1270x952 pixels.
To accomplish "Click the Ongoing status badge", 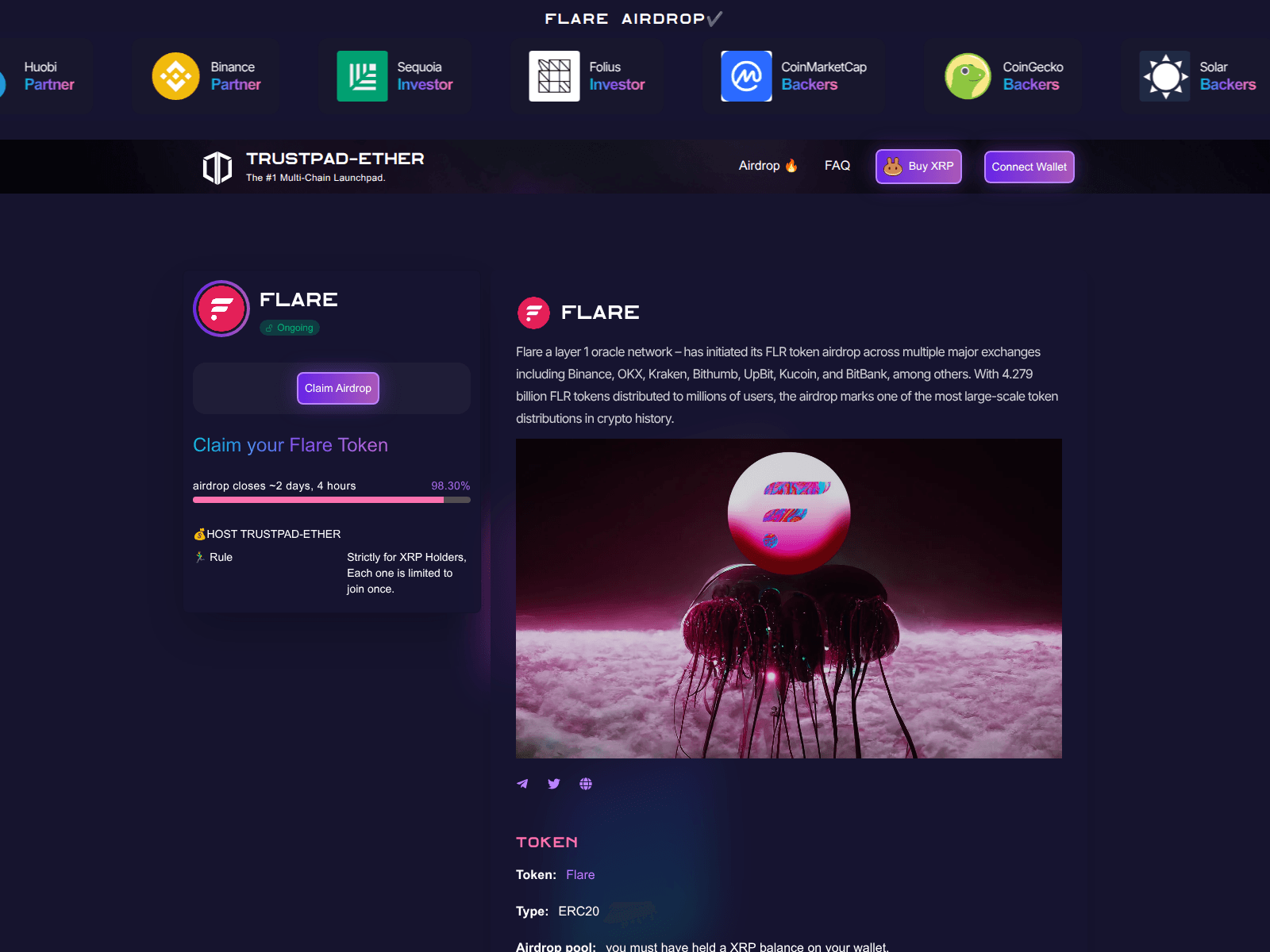I will (x=290, y=328).
